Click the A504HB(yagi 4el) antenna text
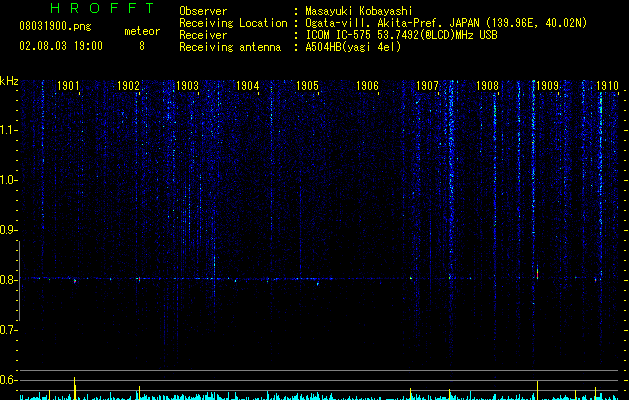 coord(353,47)
